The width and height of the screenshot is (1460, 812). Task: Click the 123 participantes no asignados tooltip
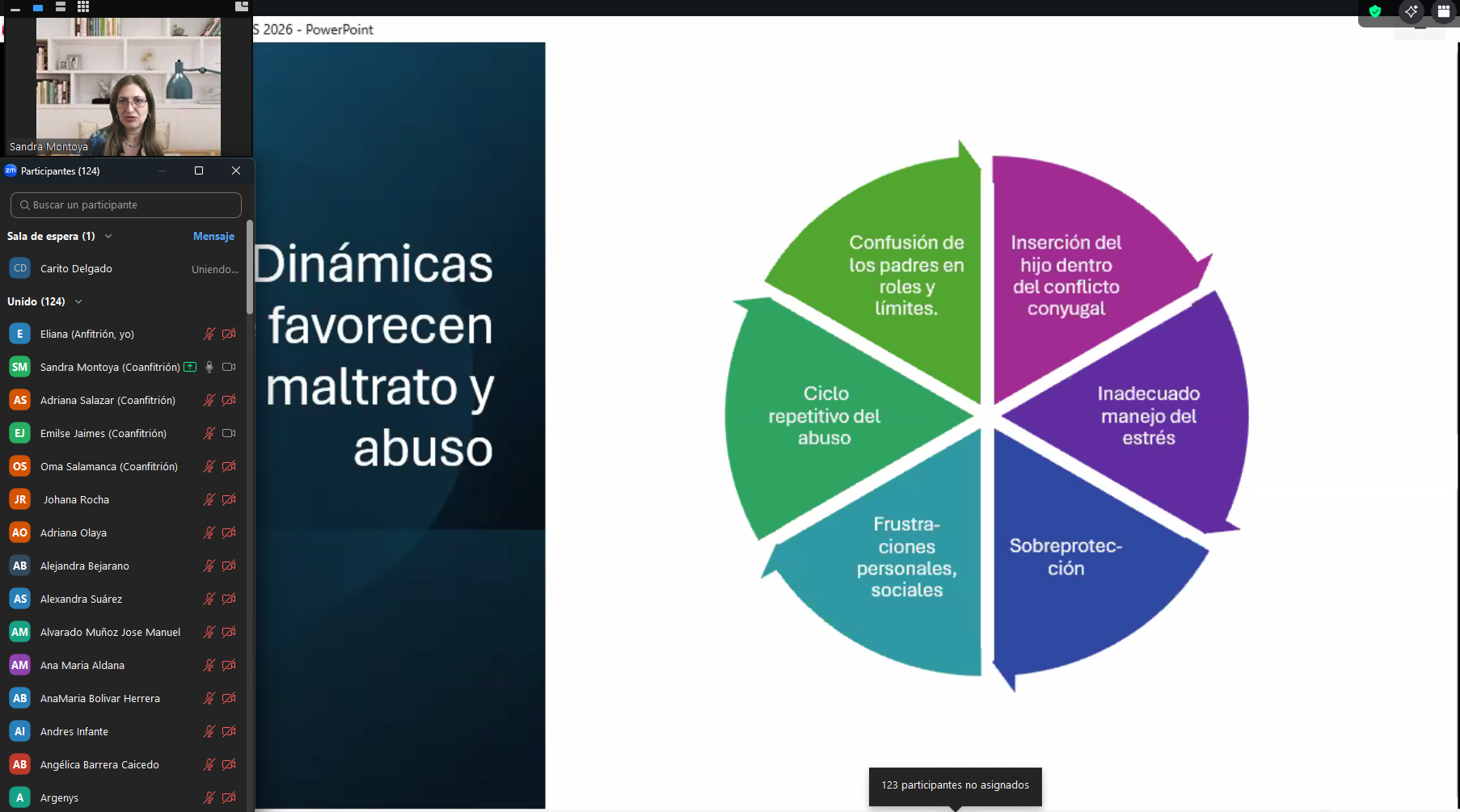point(955,785)
